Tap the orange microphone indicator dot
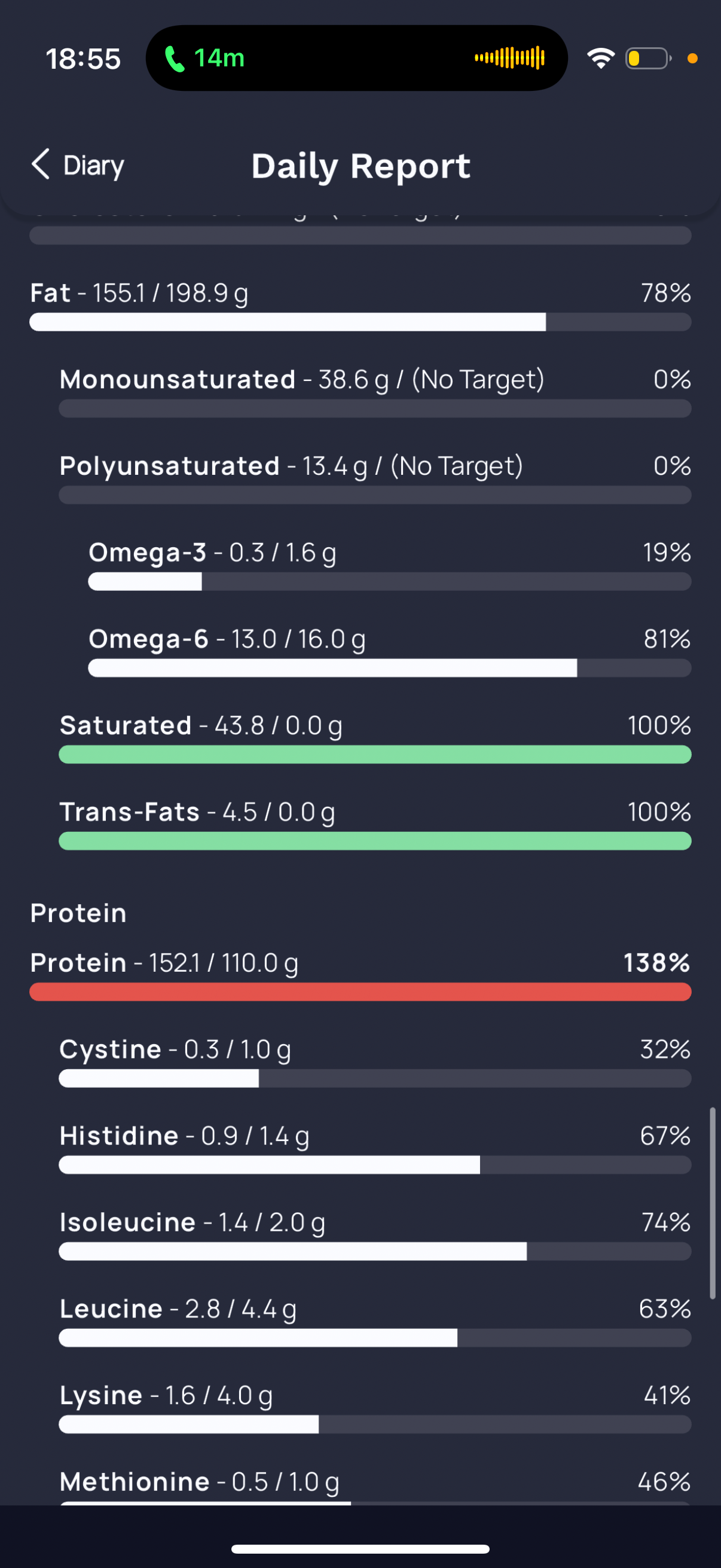The width and height of the screenshot is (721, 1568). tap(692, 59)
